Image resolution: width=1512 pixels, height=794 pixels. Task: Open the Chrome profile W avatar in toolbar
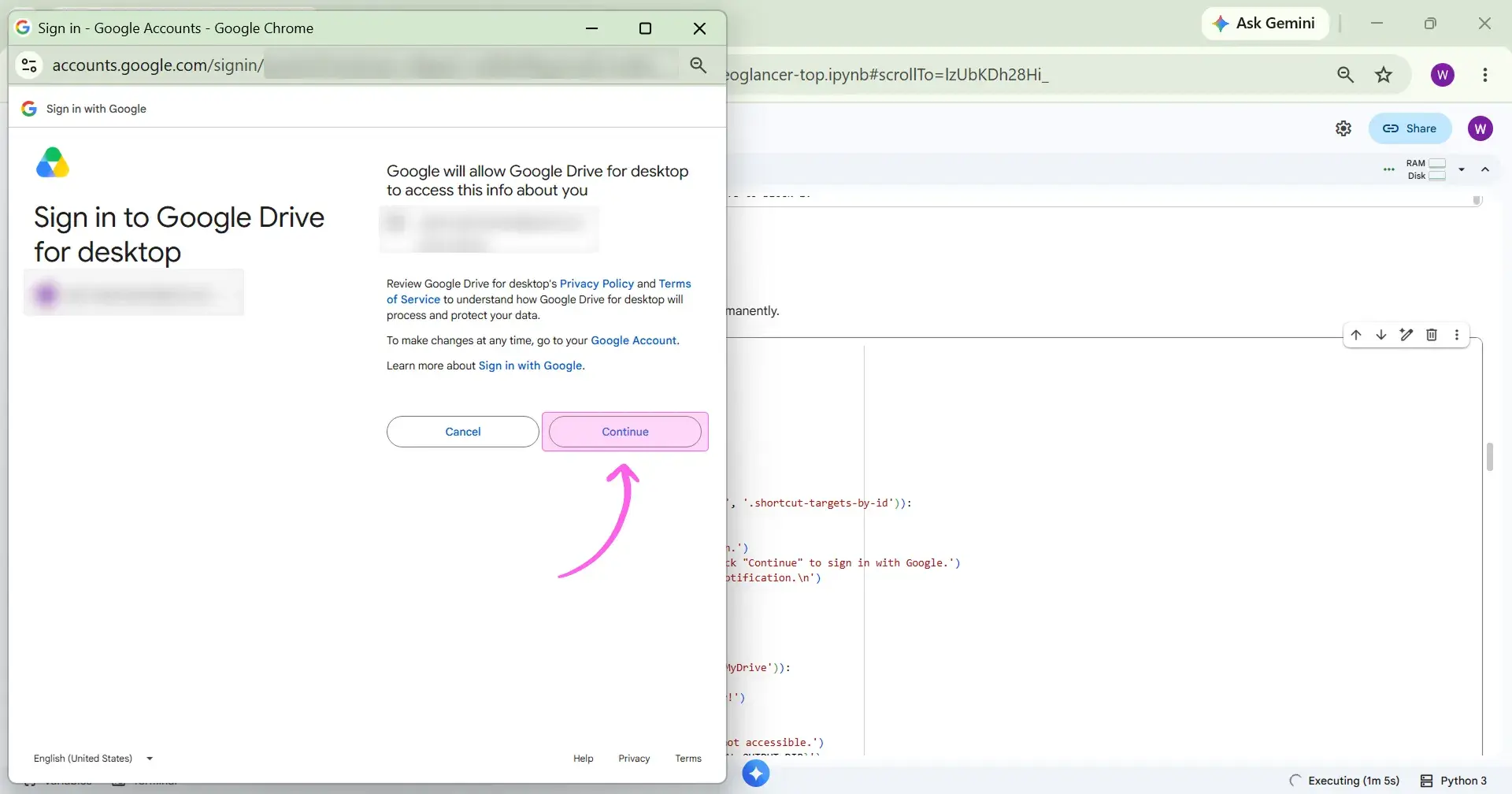(x=1443, y=75)
